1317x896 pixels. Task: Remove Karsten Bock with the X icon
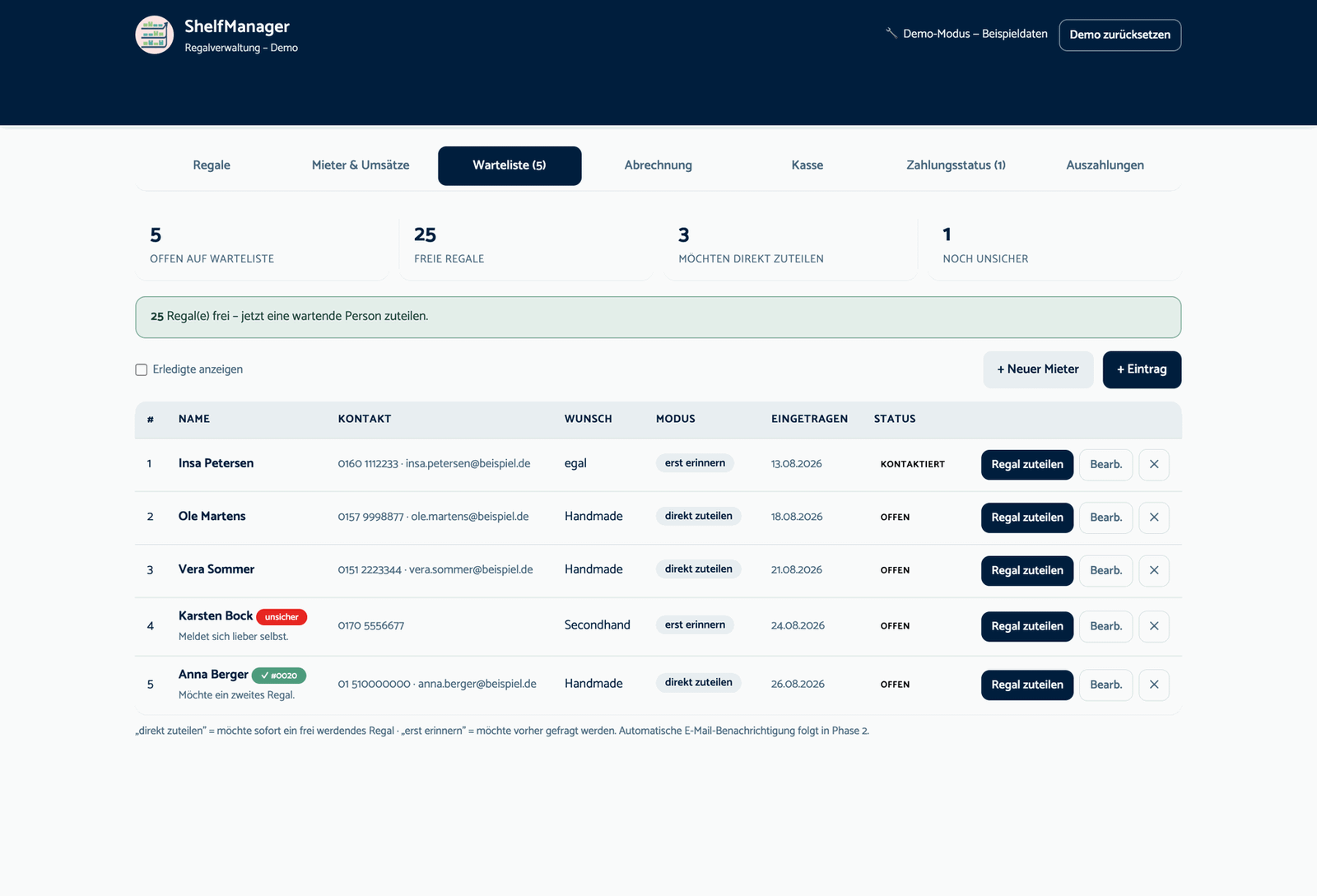(1154, 626)
